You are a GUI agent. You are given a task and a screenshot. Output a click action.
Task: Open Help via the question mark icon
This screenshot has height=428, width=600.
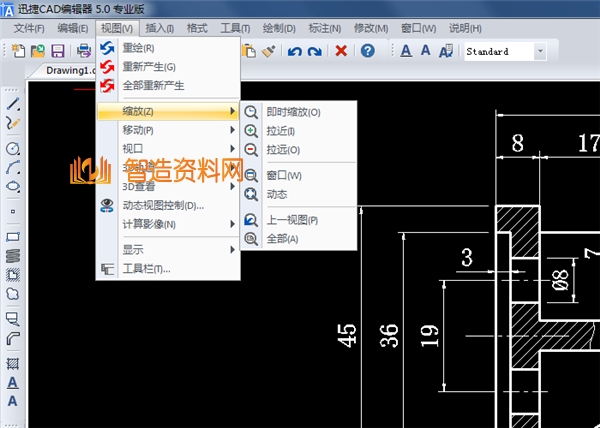tap(368, 51)
